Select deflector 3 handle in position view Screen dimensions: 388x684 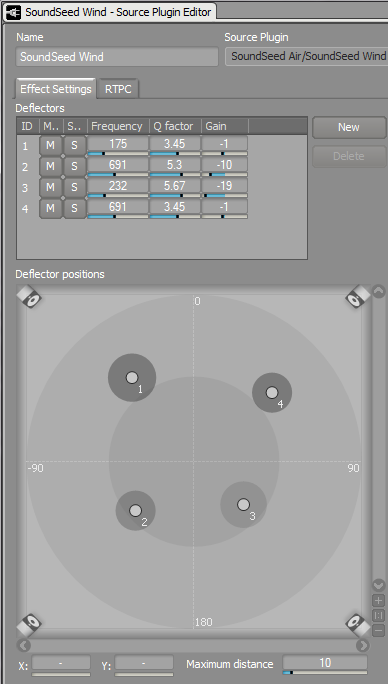244,505
